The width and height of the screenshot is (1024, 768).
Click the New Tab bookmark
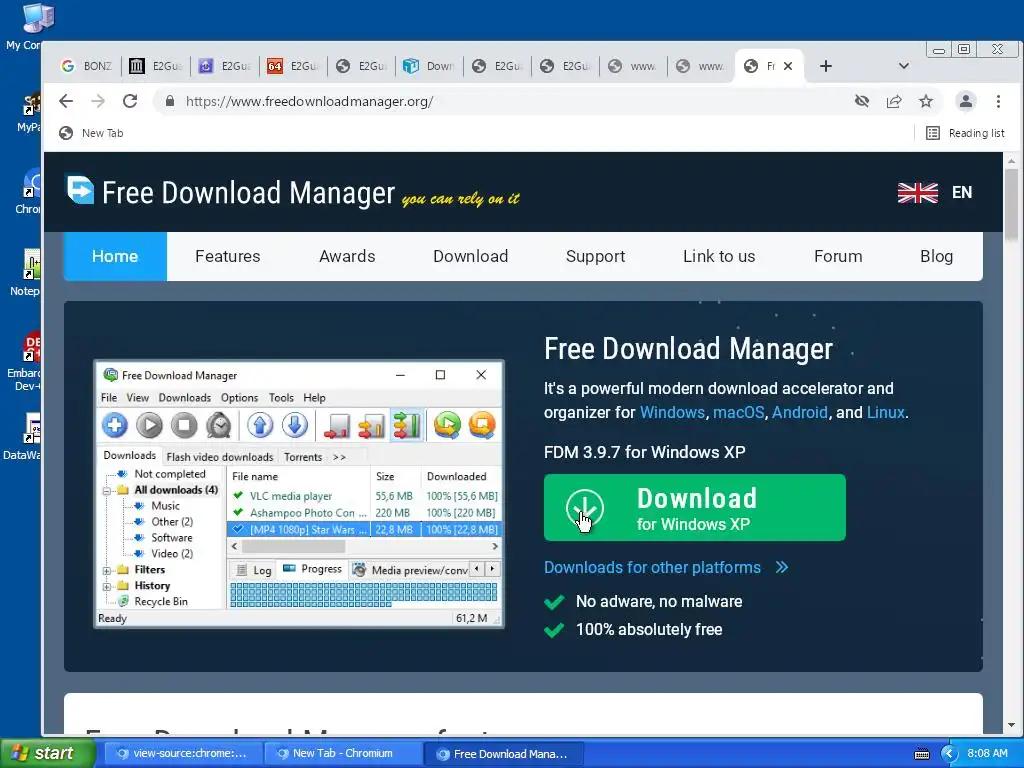pos(91,133)
